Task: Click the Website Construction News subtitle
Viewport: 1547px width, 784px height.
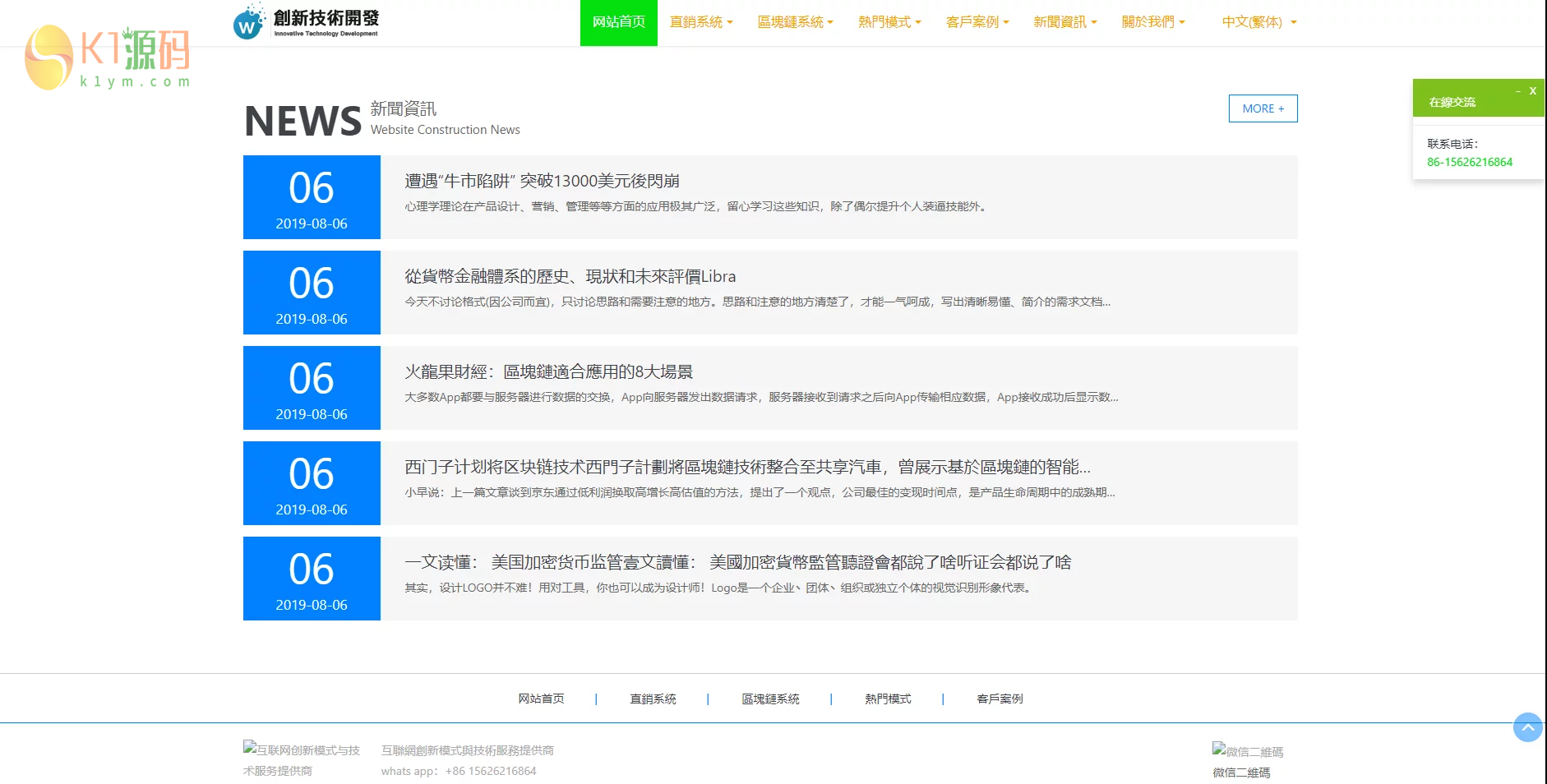Action: click(445, 130)
